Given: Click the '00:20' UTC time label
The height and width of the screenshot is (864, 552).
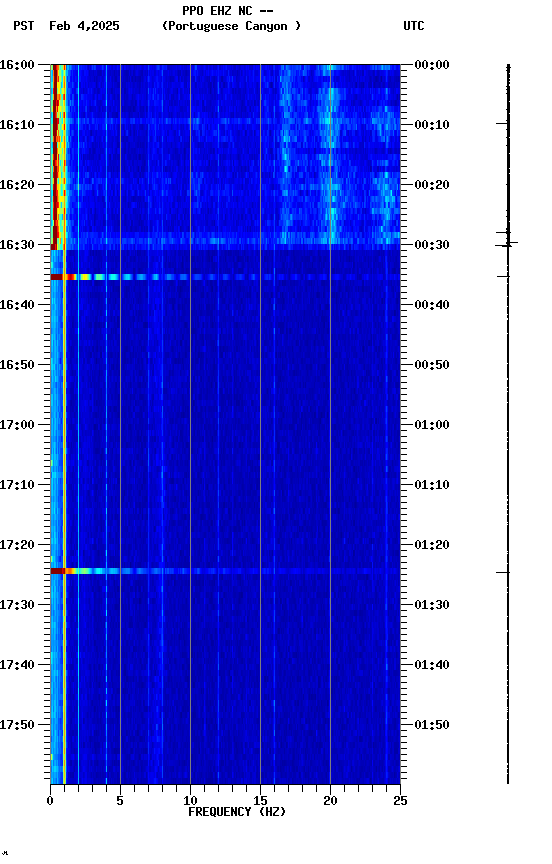Looking at the screenshot, I should 432,185.
